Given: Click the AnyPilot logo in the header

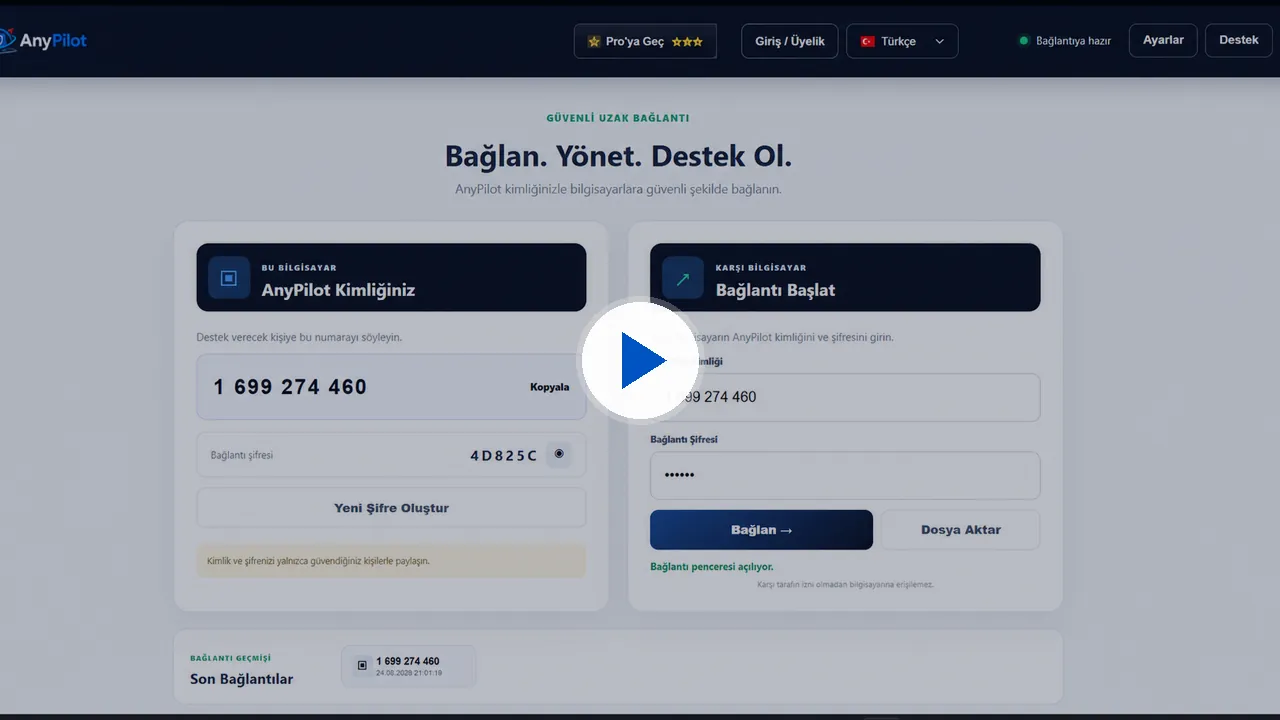Looking at the screenshot, I should (43, 40).
